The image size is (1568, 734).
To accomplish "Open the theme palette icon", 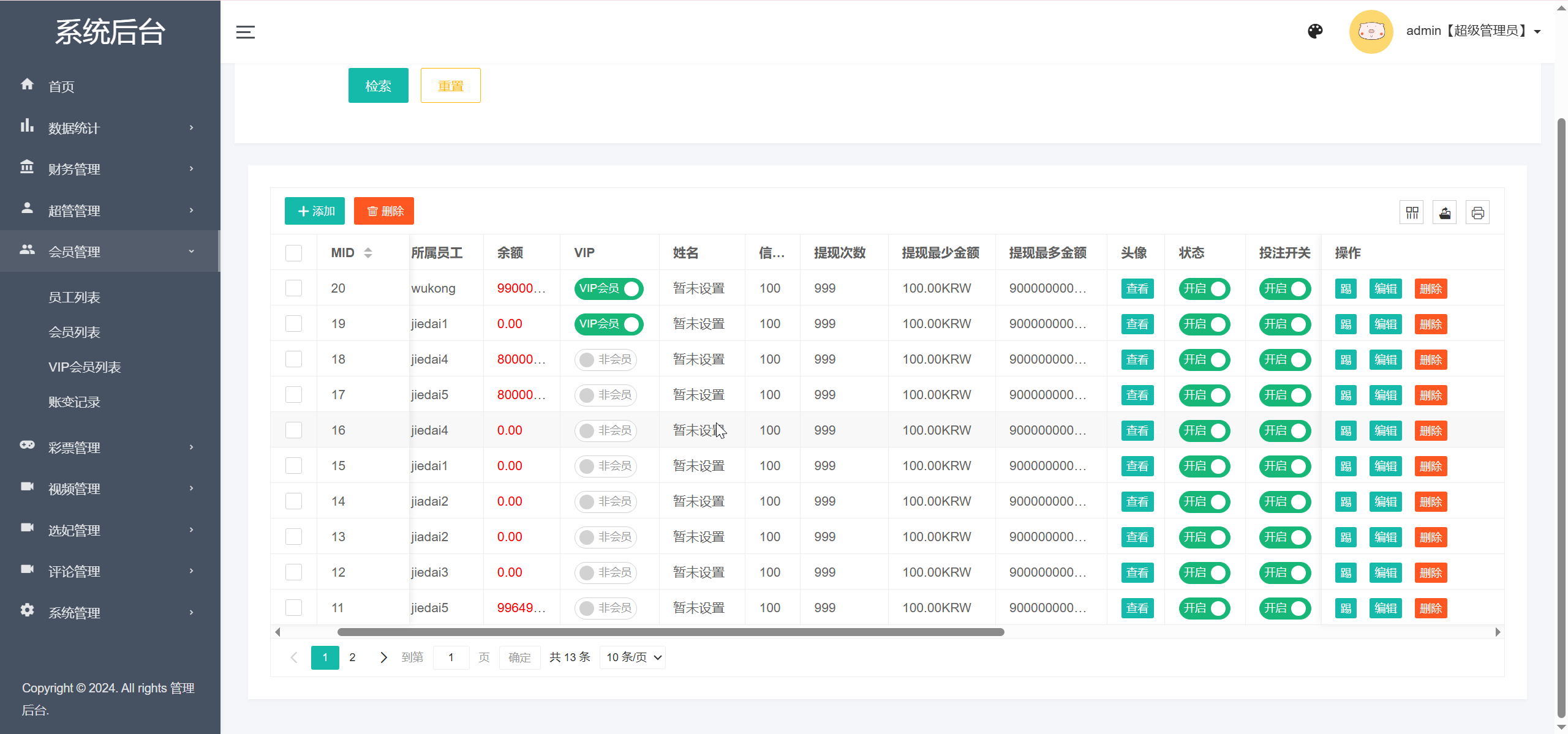I will 1315,31.
